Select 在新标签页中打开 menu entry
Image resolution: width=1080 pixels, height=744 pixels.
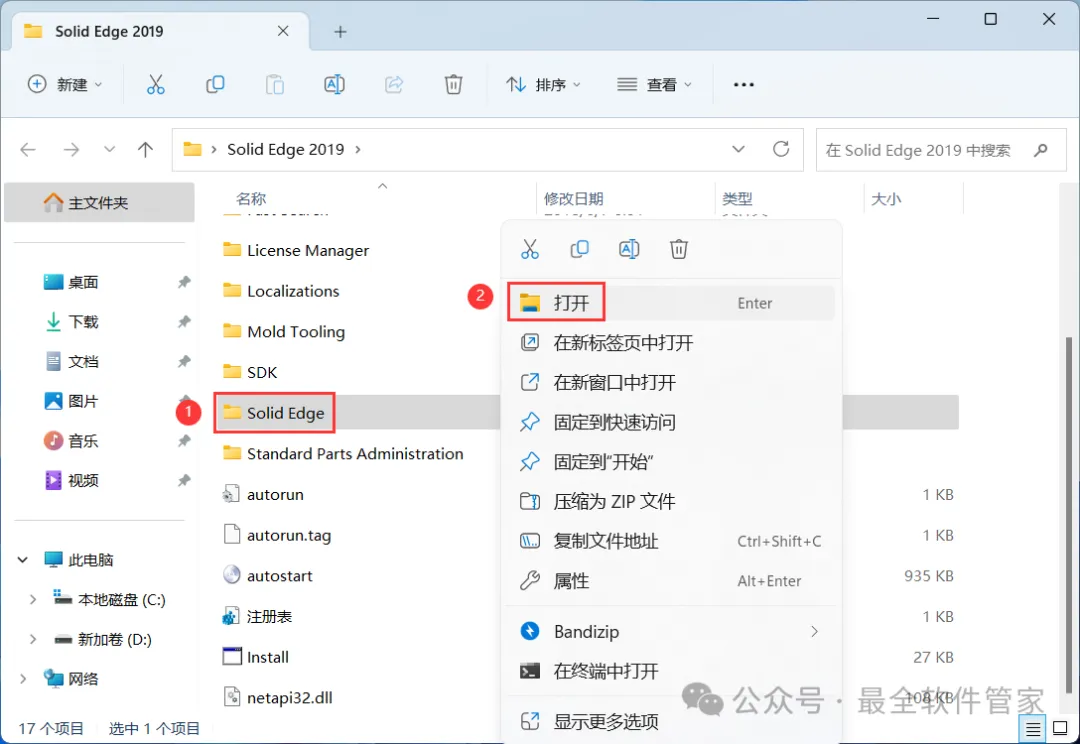(x=671, y=342)
